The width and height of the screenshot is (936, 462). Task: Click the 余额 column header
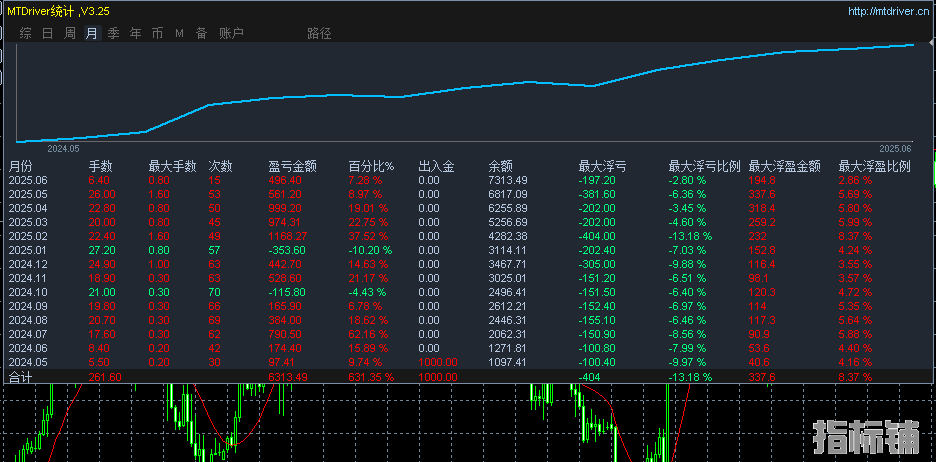point(500,167)
